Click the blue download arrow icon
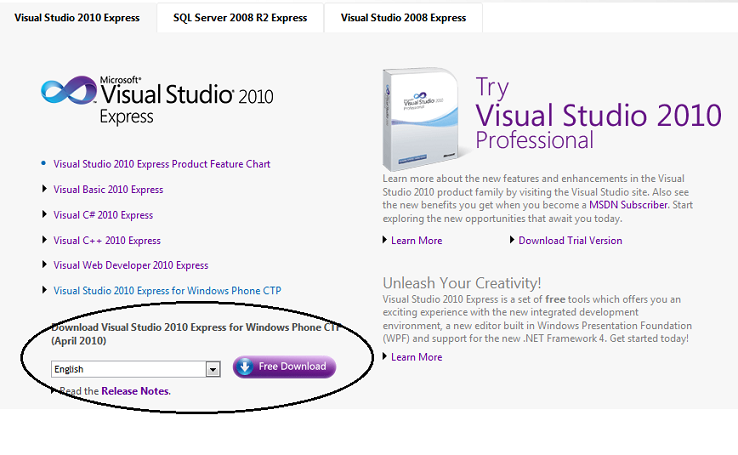738x455 pixels. (245, 367)
